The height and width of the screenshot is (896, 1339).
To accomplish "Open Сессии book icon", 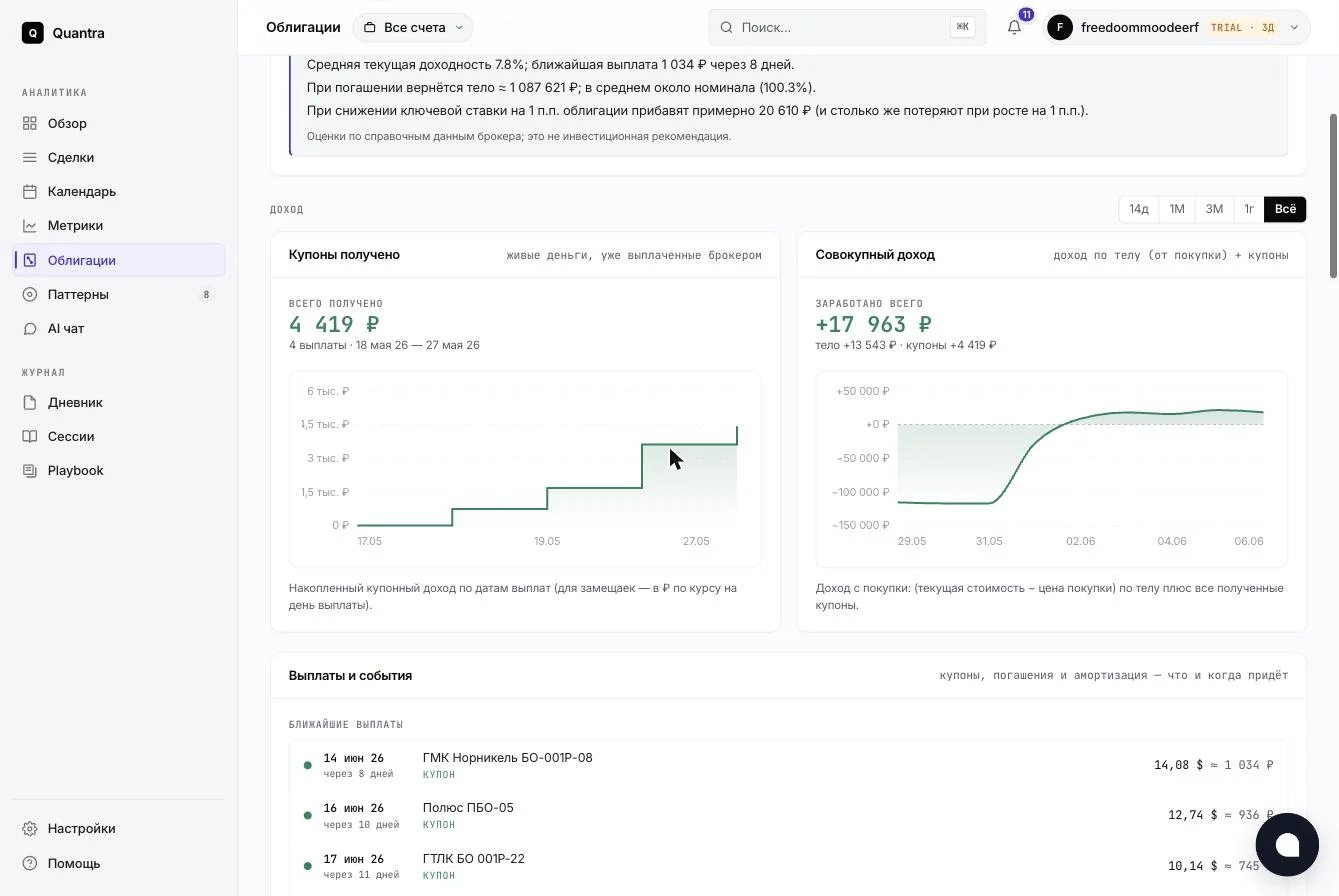I will tap(30, 436).
